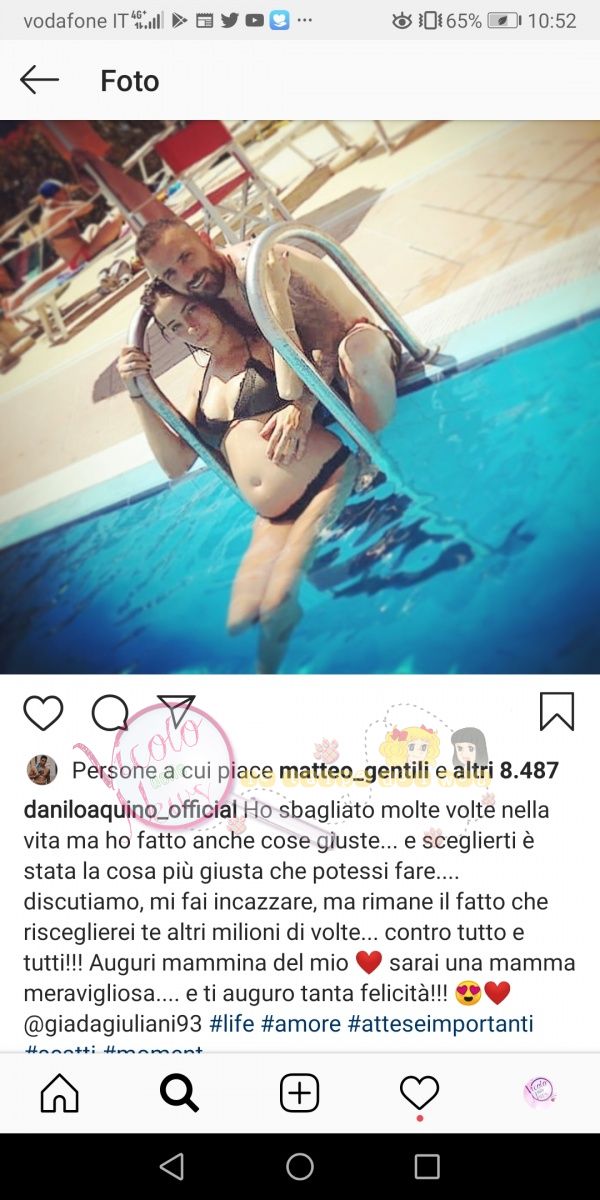This screenshot has width=600, height=1200.
Task: Create new post with plus icon
Action: pos(300,1094)
